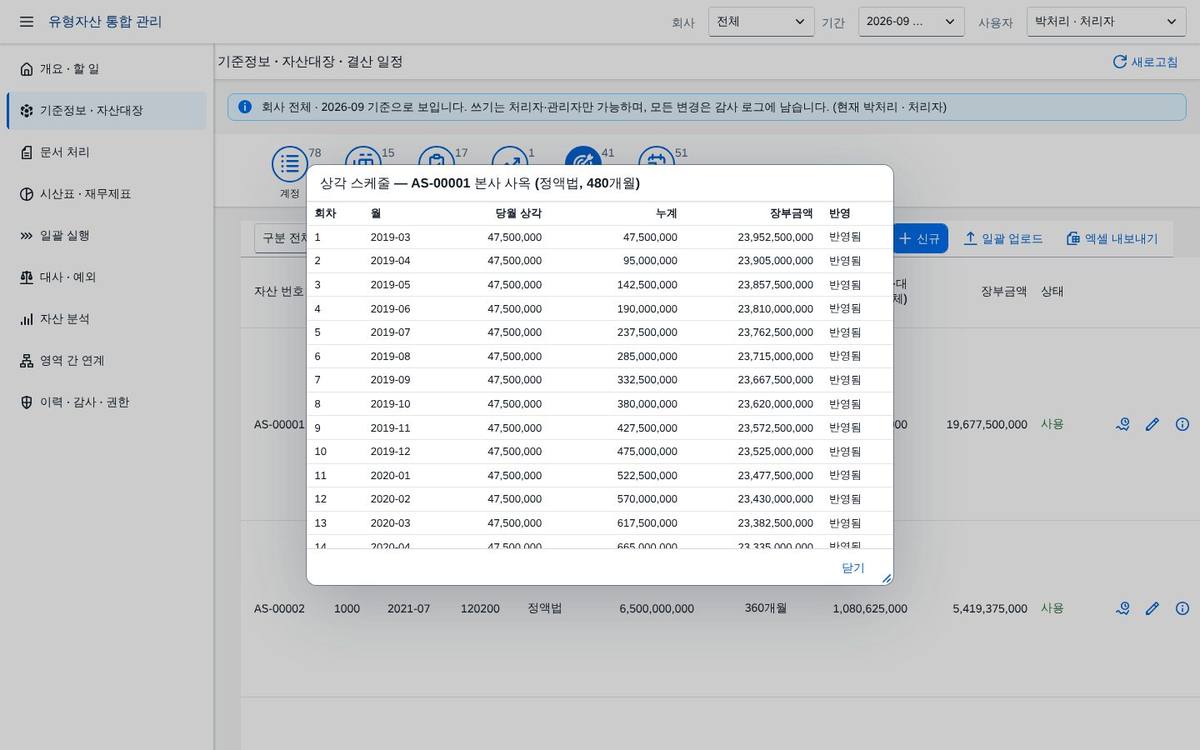Click book value 23,525,000,000

point(775,451)
